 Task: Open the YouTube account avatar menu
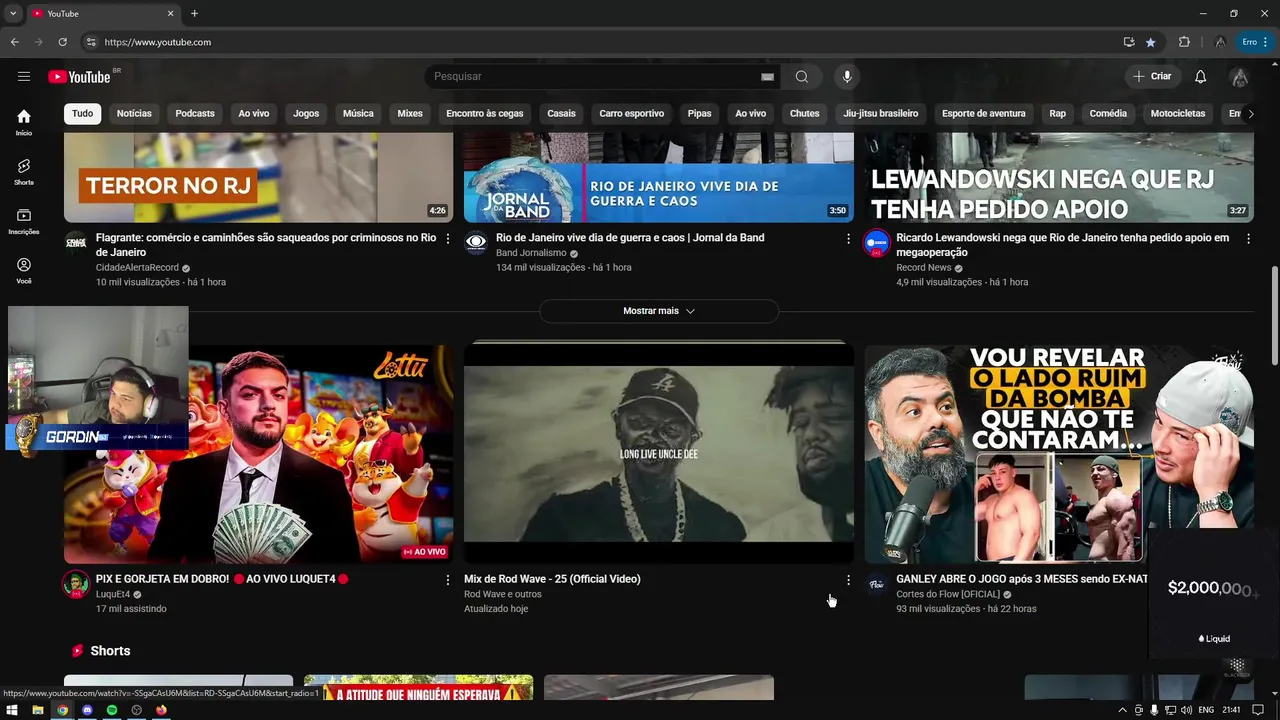click(1240, 77)
